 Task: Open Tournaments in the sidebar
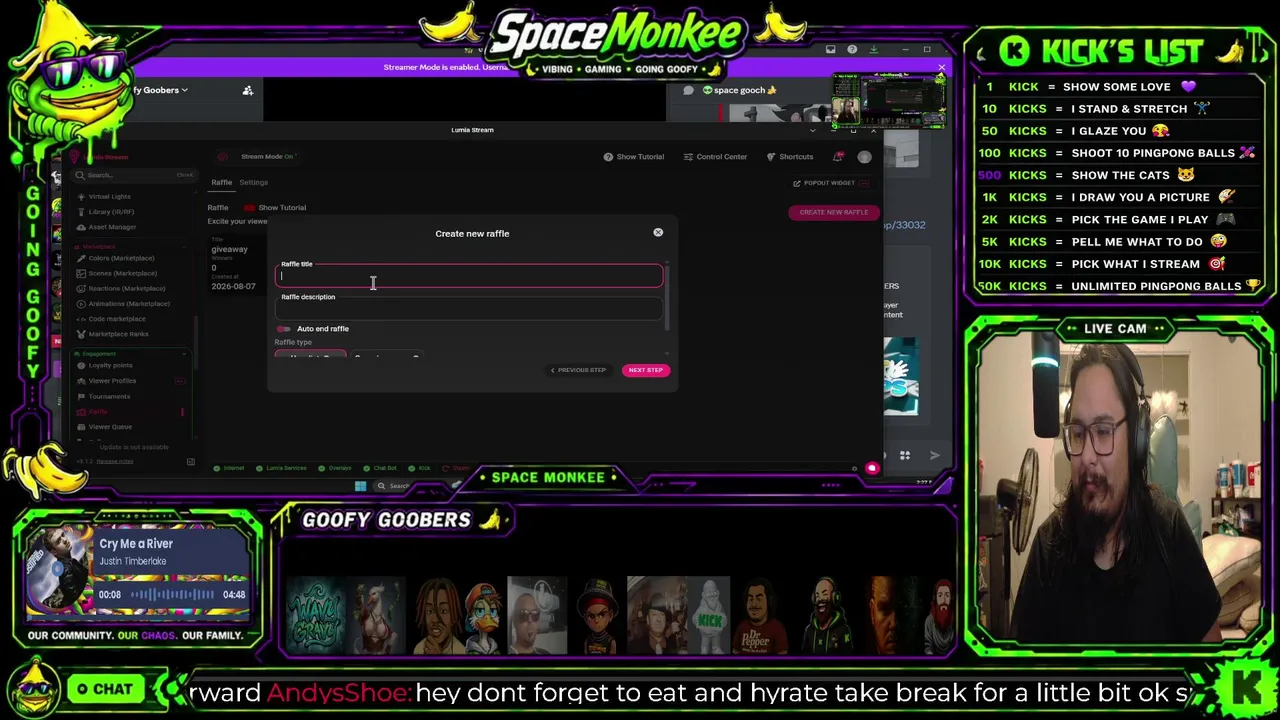click(109, 396)
